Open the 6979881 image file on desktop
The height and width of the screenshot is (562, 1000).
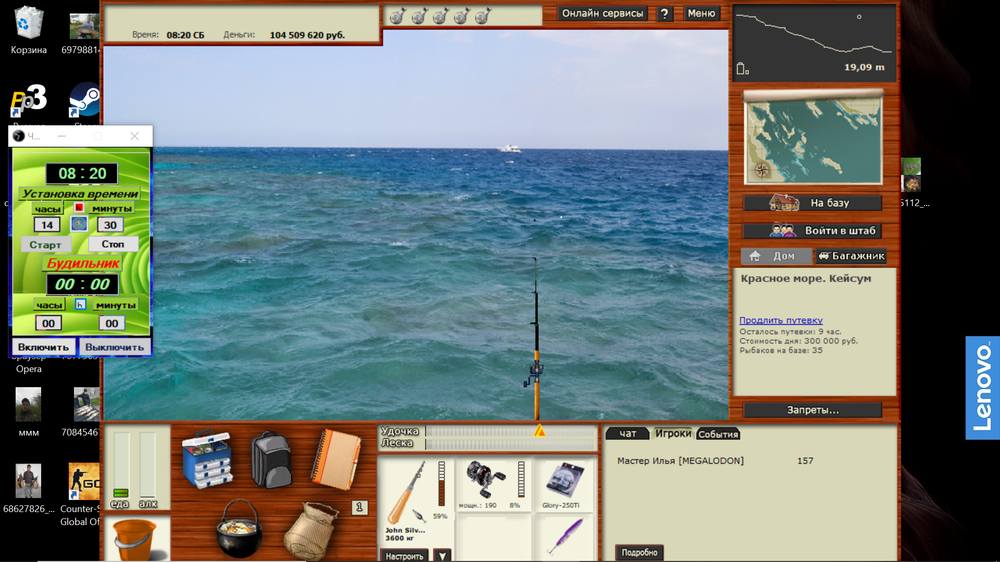[81, 33]
